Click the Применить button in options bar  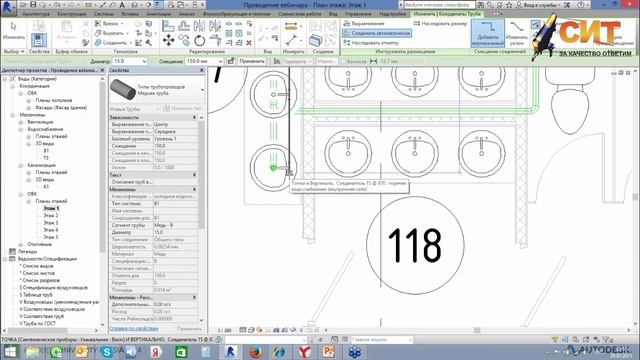point(252,61)
